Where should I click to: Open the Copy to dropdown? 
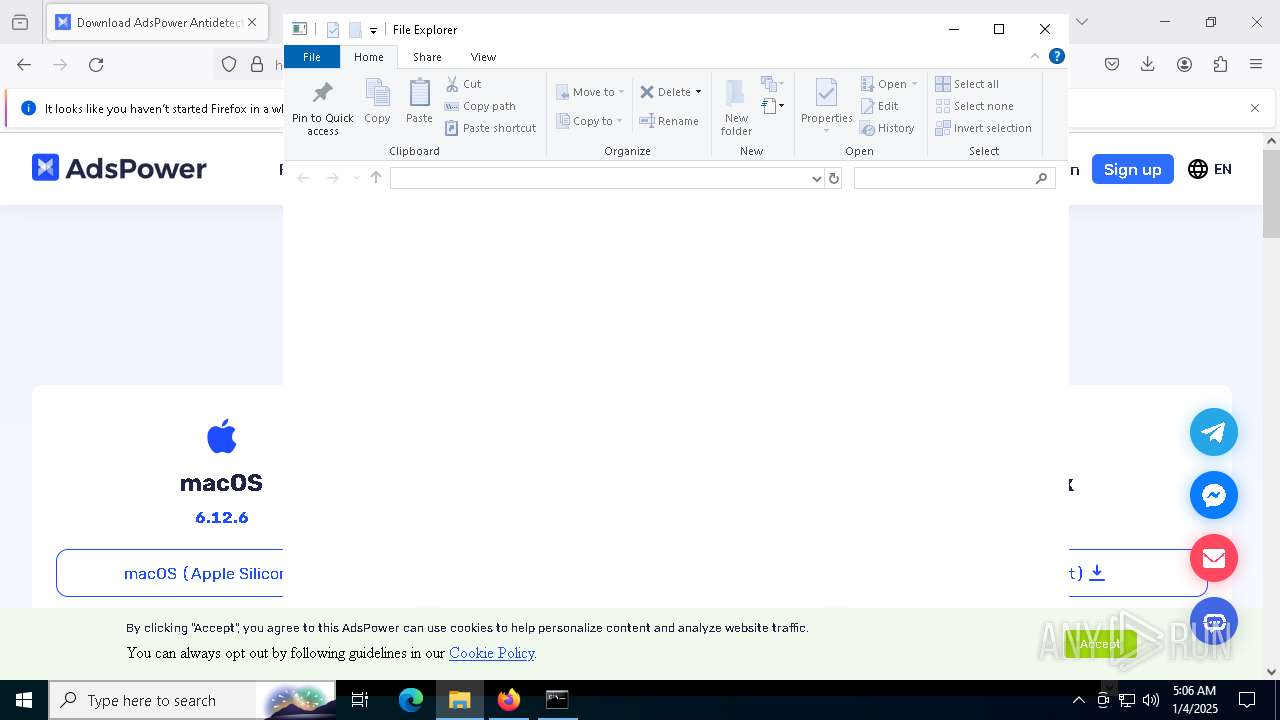pyautogui.click(x=590, y=121)
